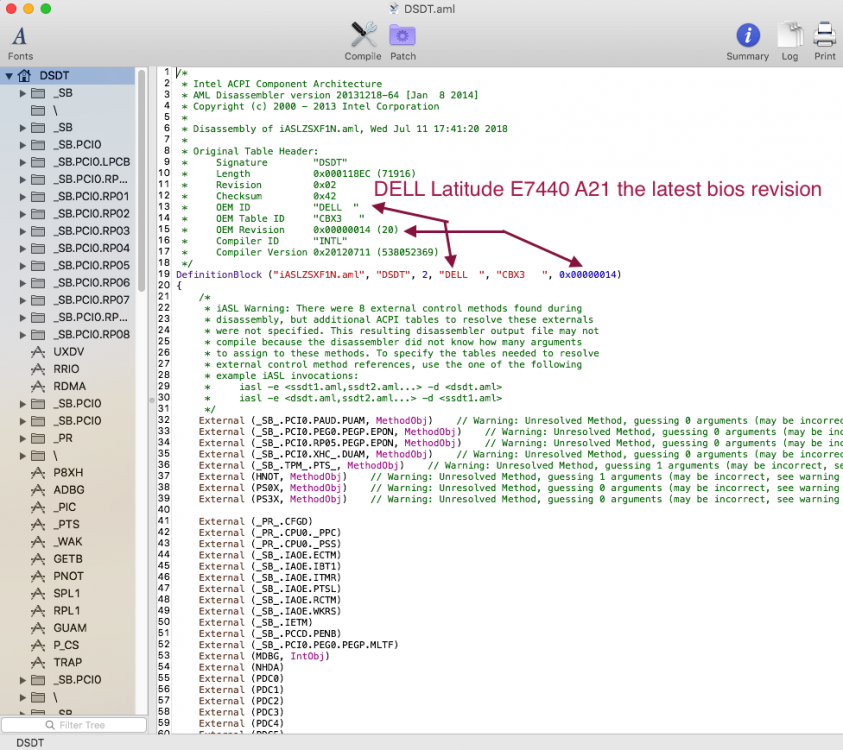Collapse the DSDT root tree node
The height and width of the screenshot is (750, 843).
9,76
